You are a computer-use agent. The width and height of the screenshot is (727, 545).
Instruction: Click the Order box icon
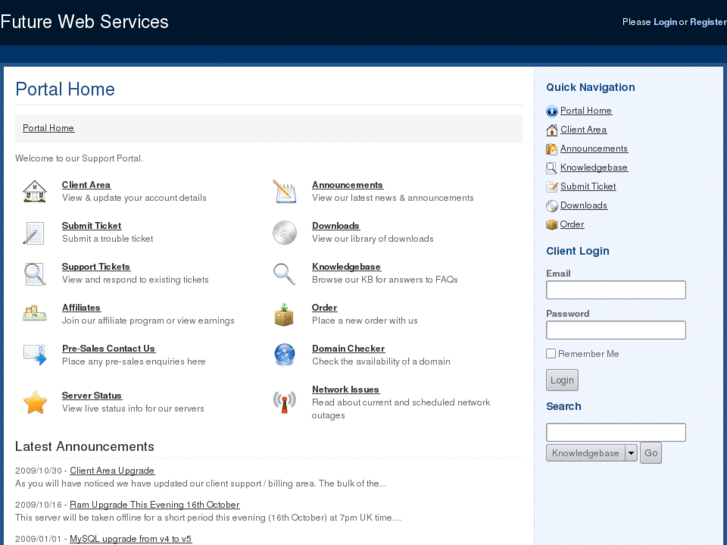(285, 314)
